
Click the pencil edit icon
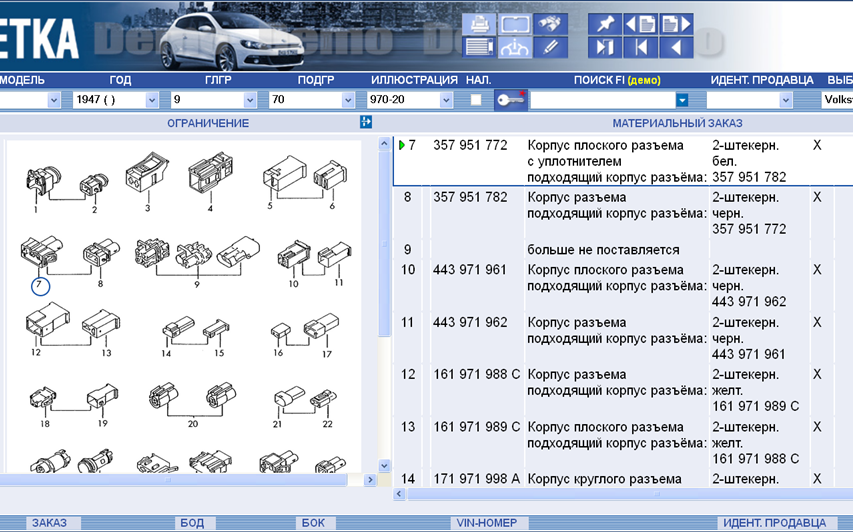(550, 47)
